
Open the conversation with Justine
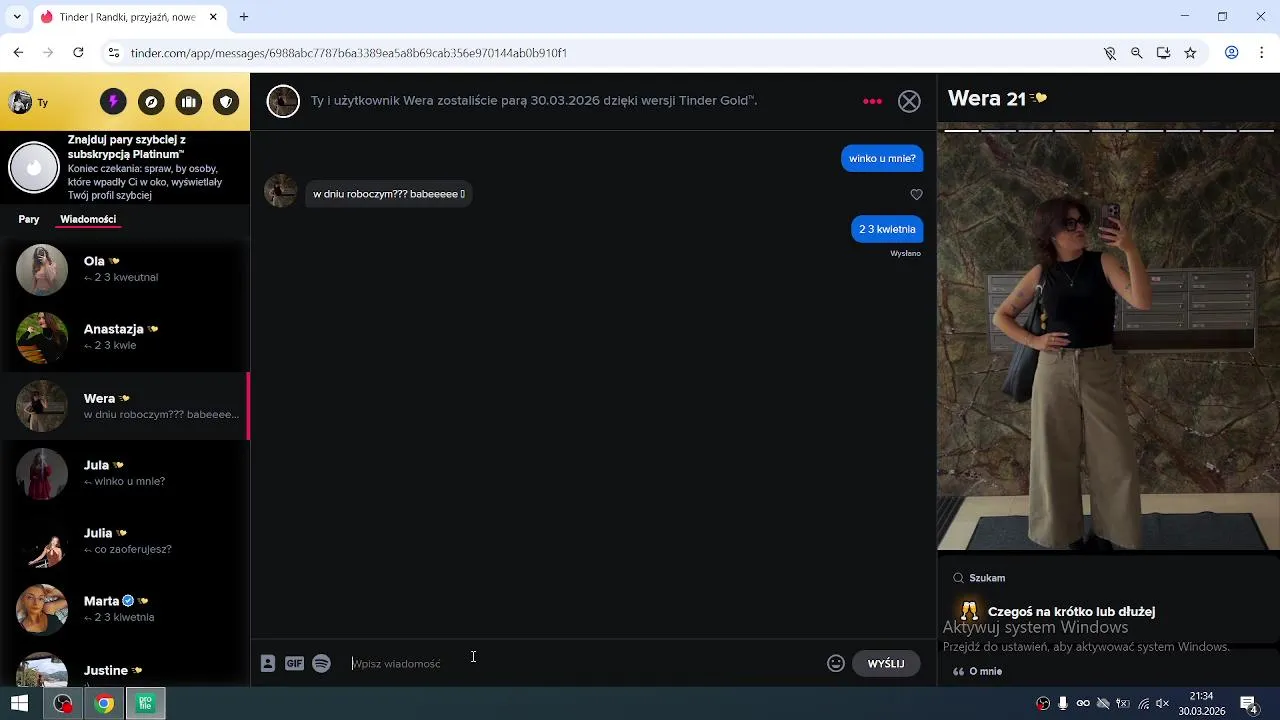[x=125, y=668]
